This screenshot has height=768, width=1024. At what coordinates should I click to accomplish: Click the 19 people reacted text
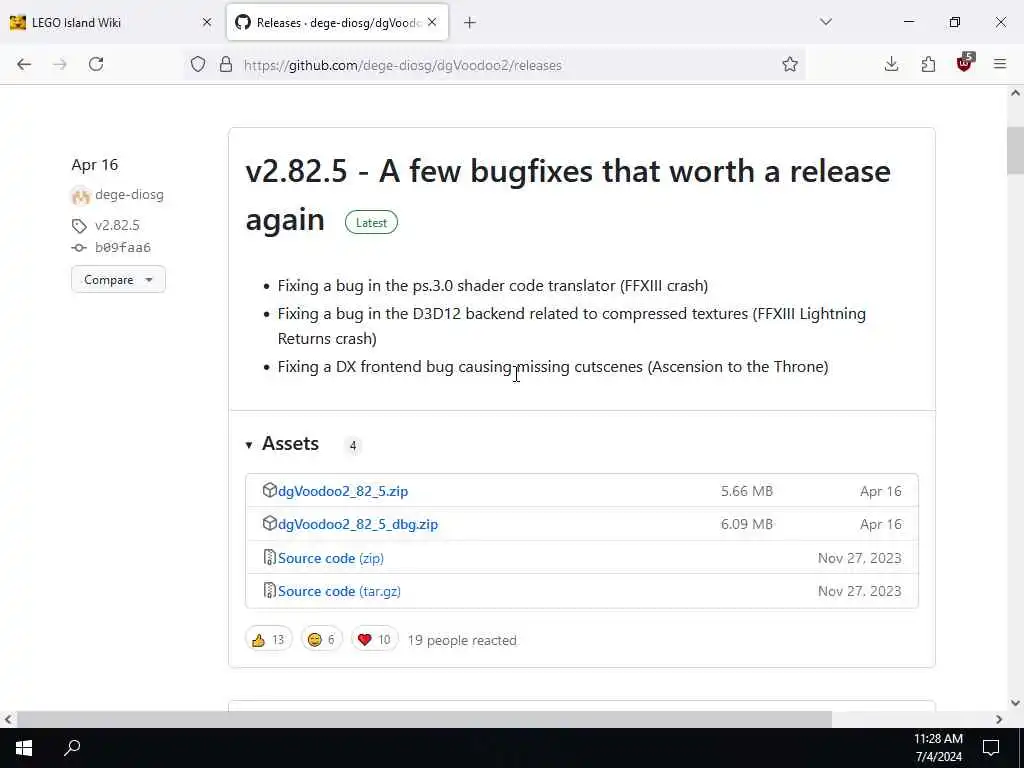(462, 641)
